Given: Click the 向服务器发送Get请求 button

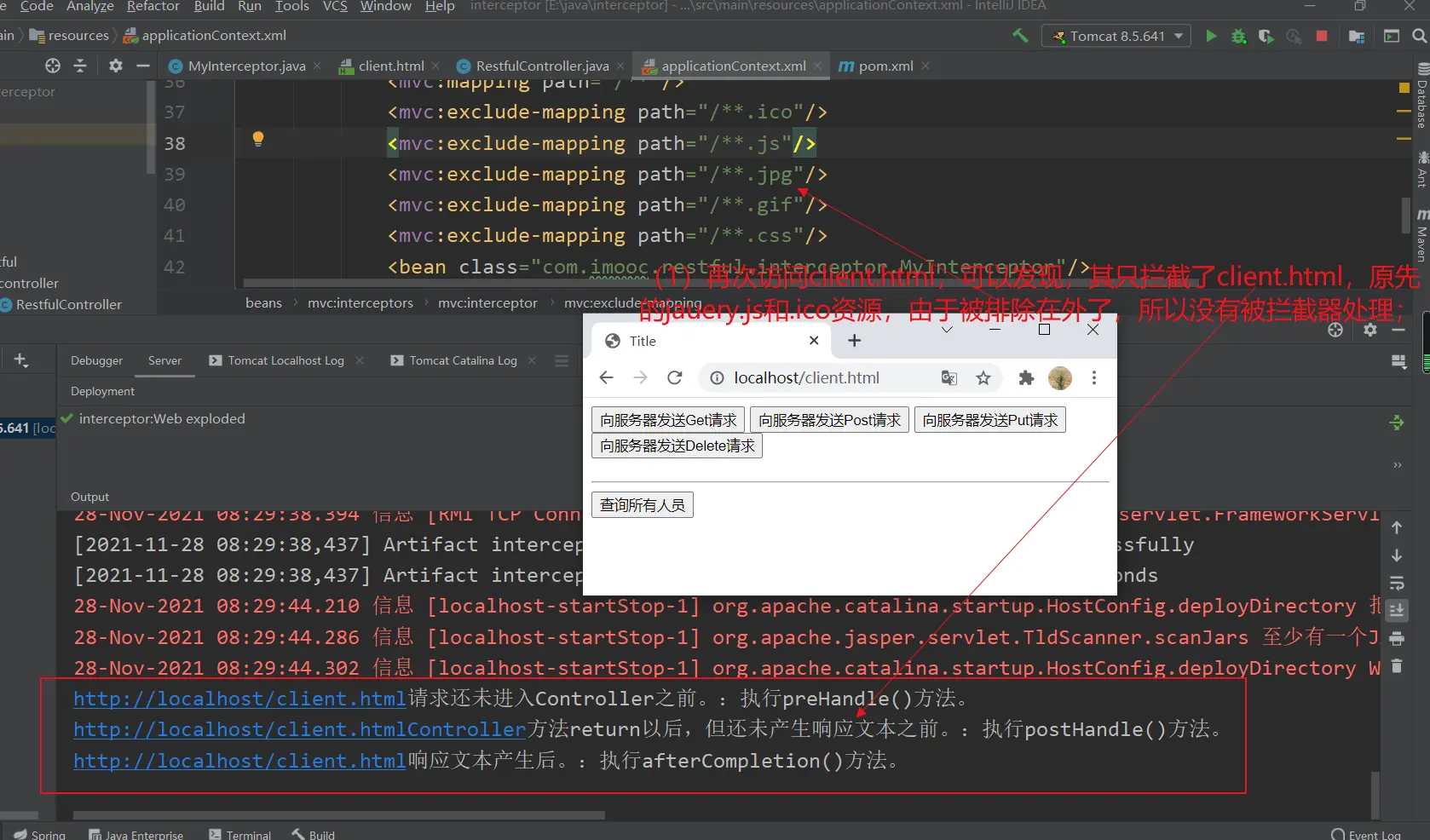Looking at the screenshot, I should click(x=668, y=420).
